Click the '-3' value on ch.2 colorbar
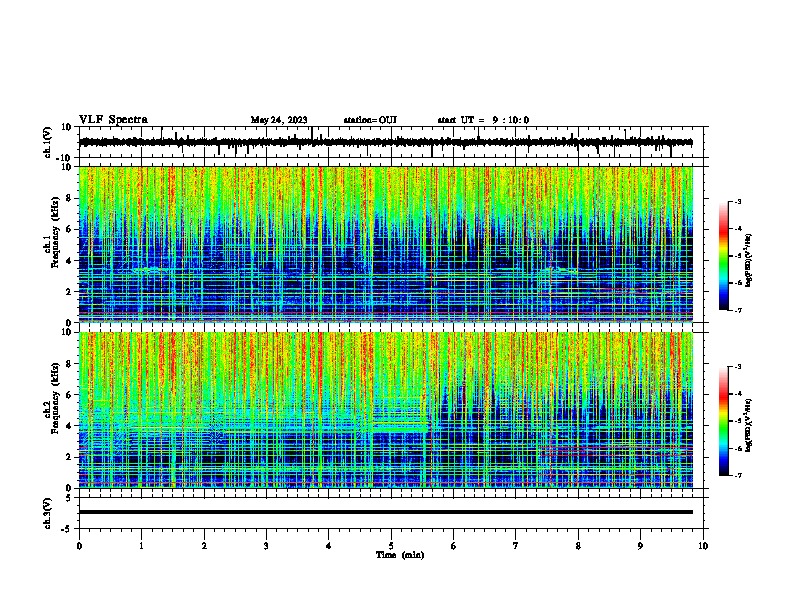Image resolution: width=792 pixels, height=612 pixels. [x=737, y=367]
